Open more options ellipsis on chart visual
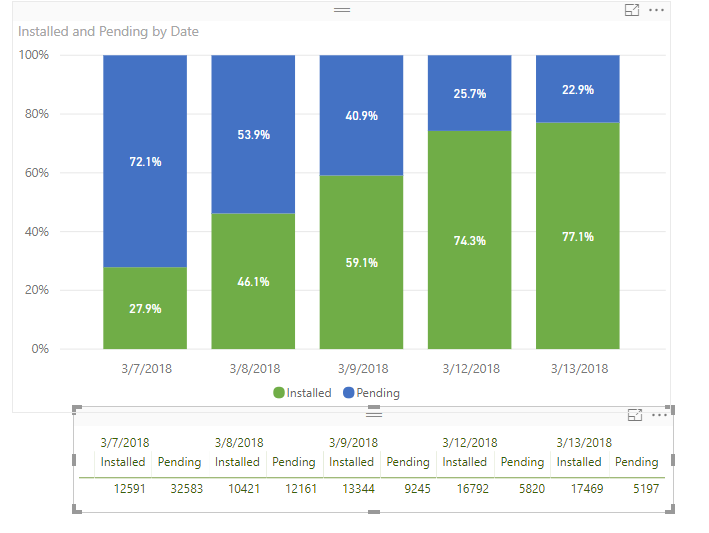Image resolution: width=709 pixels, height=533 pixels. click(x=656, y=10)
